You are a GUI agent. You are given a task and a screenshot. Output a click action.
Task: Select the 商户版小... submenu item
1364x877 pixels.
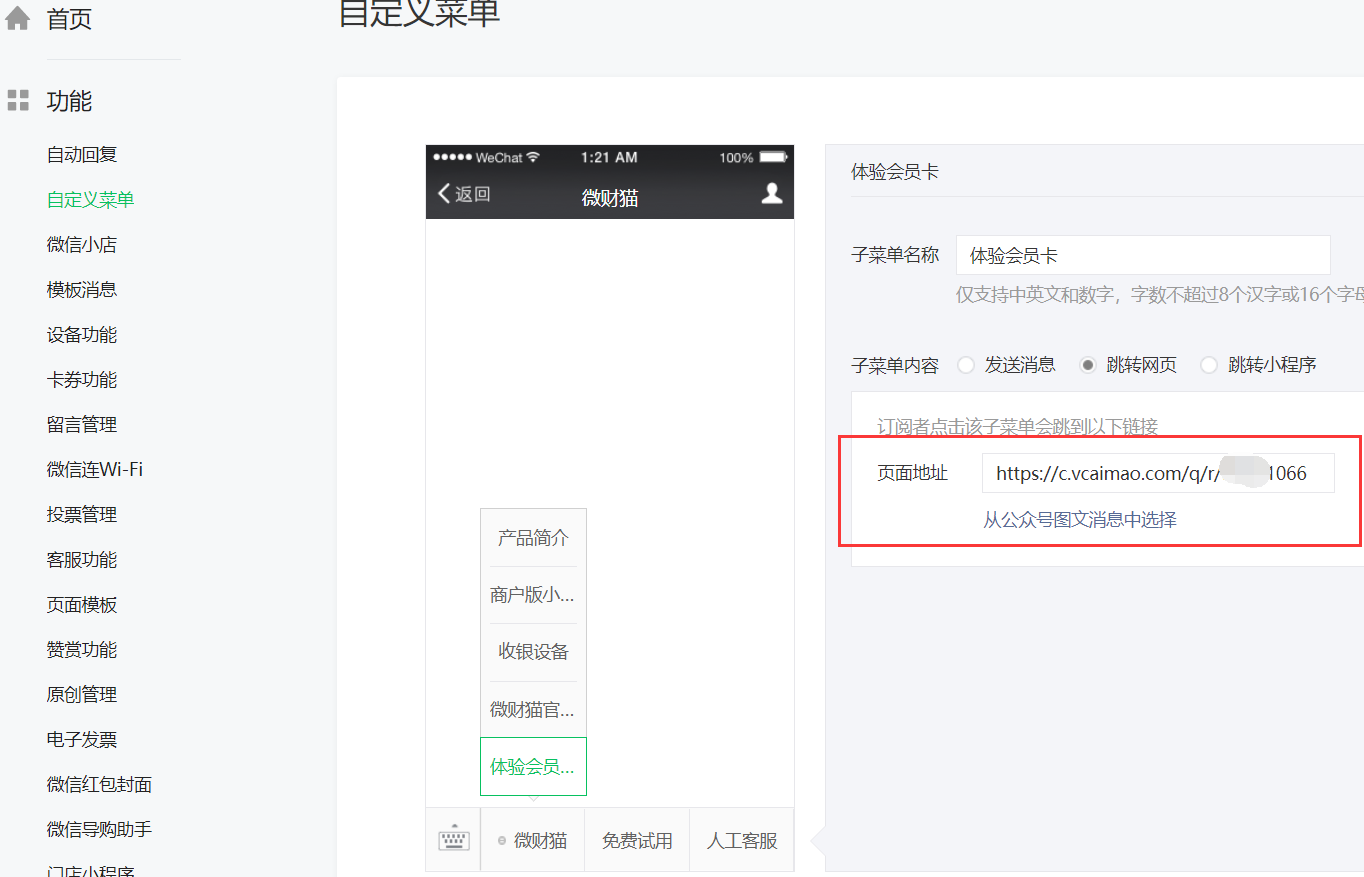(533, 595)
